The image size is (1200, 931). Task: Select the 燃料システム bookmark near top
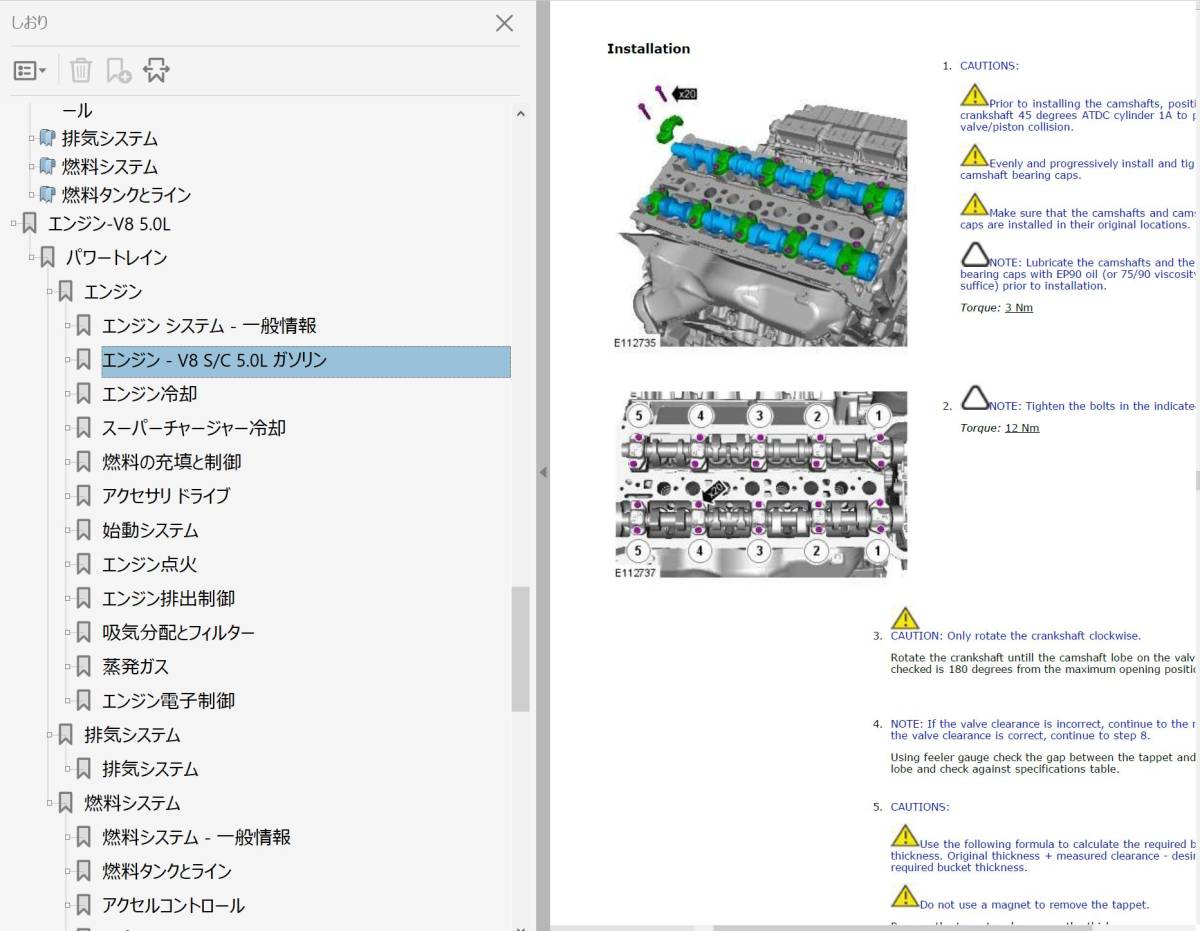tap(109, 167)
